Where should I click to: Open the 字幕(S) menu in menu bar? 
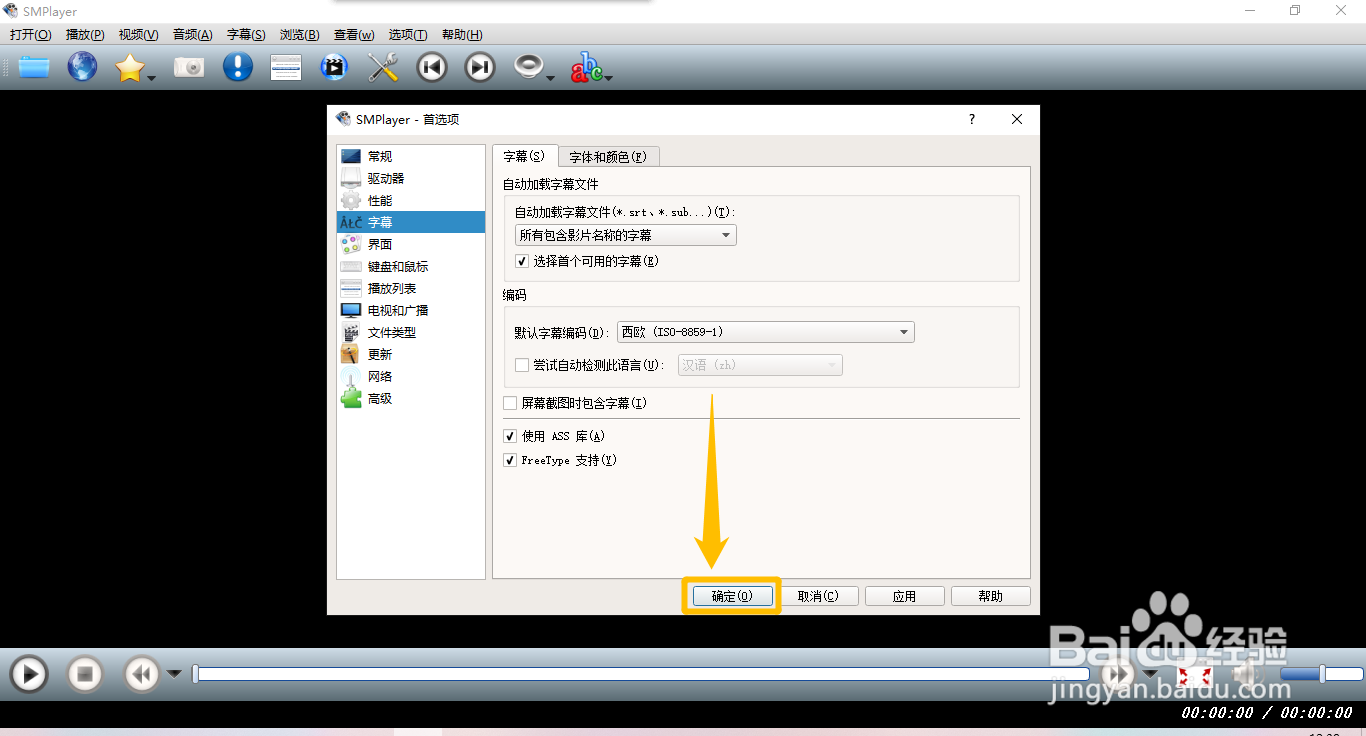coord(246,35)
